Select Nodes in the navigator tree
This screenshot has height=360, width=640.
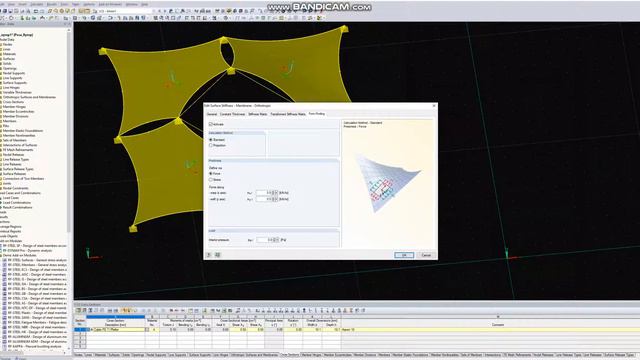pyautogui.click(x=8, y=44)
